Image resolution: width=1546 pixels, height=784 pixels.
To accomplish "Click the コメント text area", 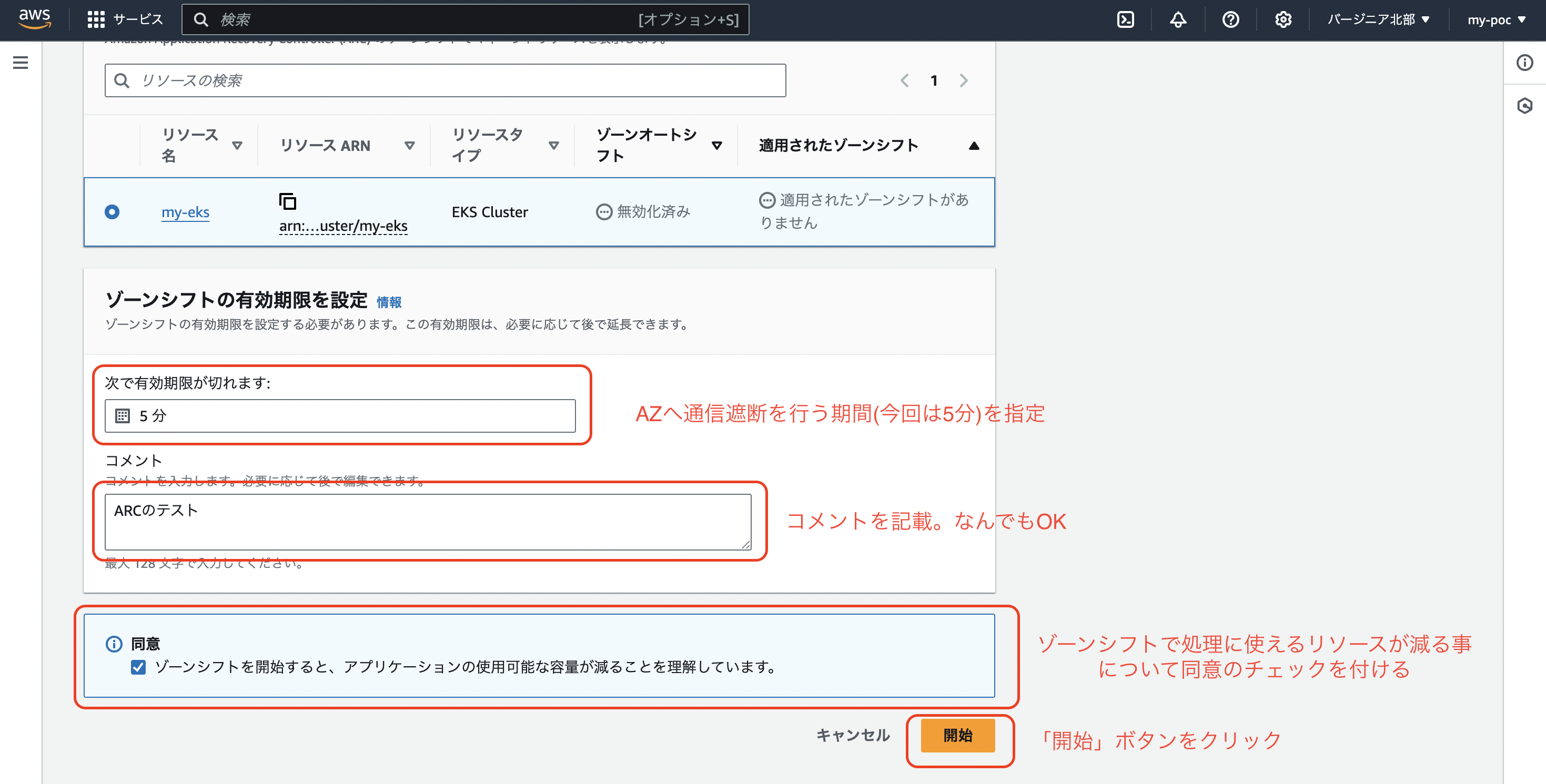I will (x=428, y=522).
